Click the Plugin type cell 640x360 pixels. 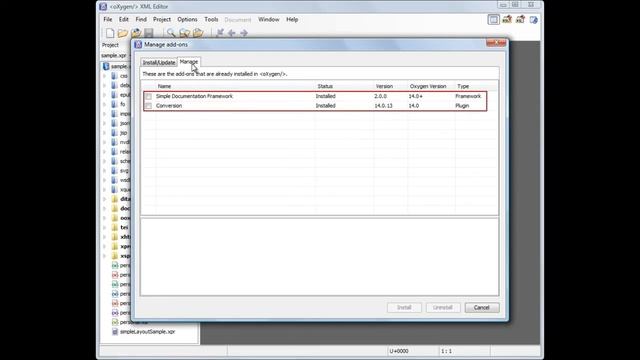coord(462,106)
